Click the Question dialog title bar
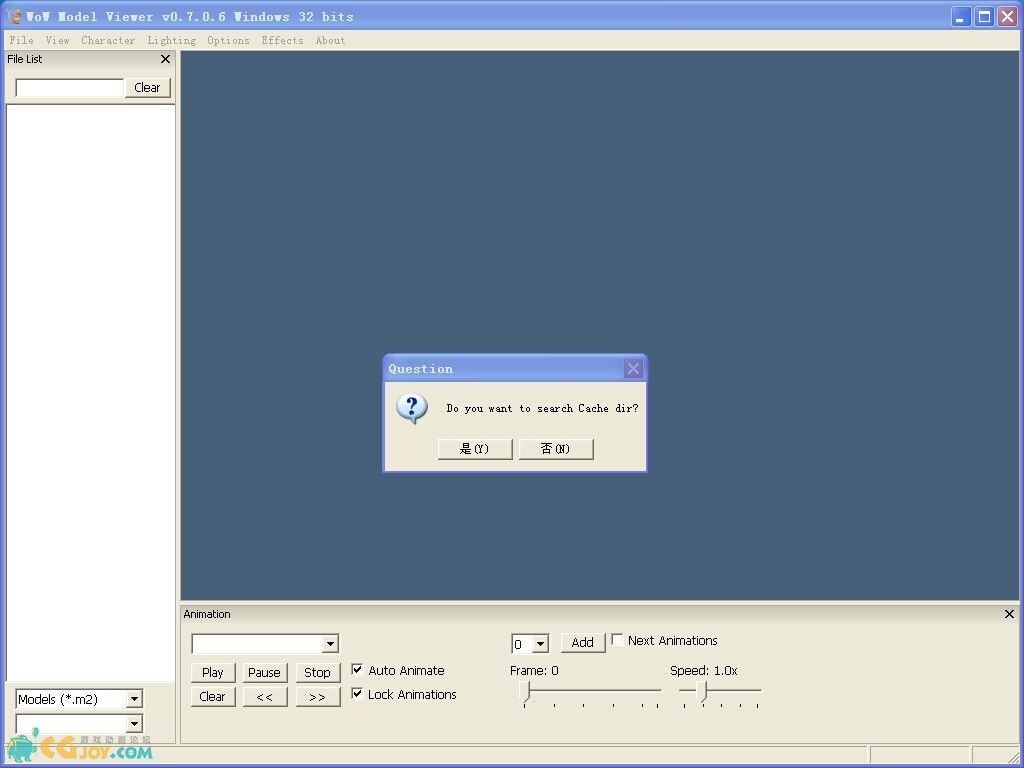This screenshot has height=768, width=1024. tap(515, 369)
